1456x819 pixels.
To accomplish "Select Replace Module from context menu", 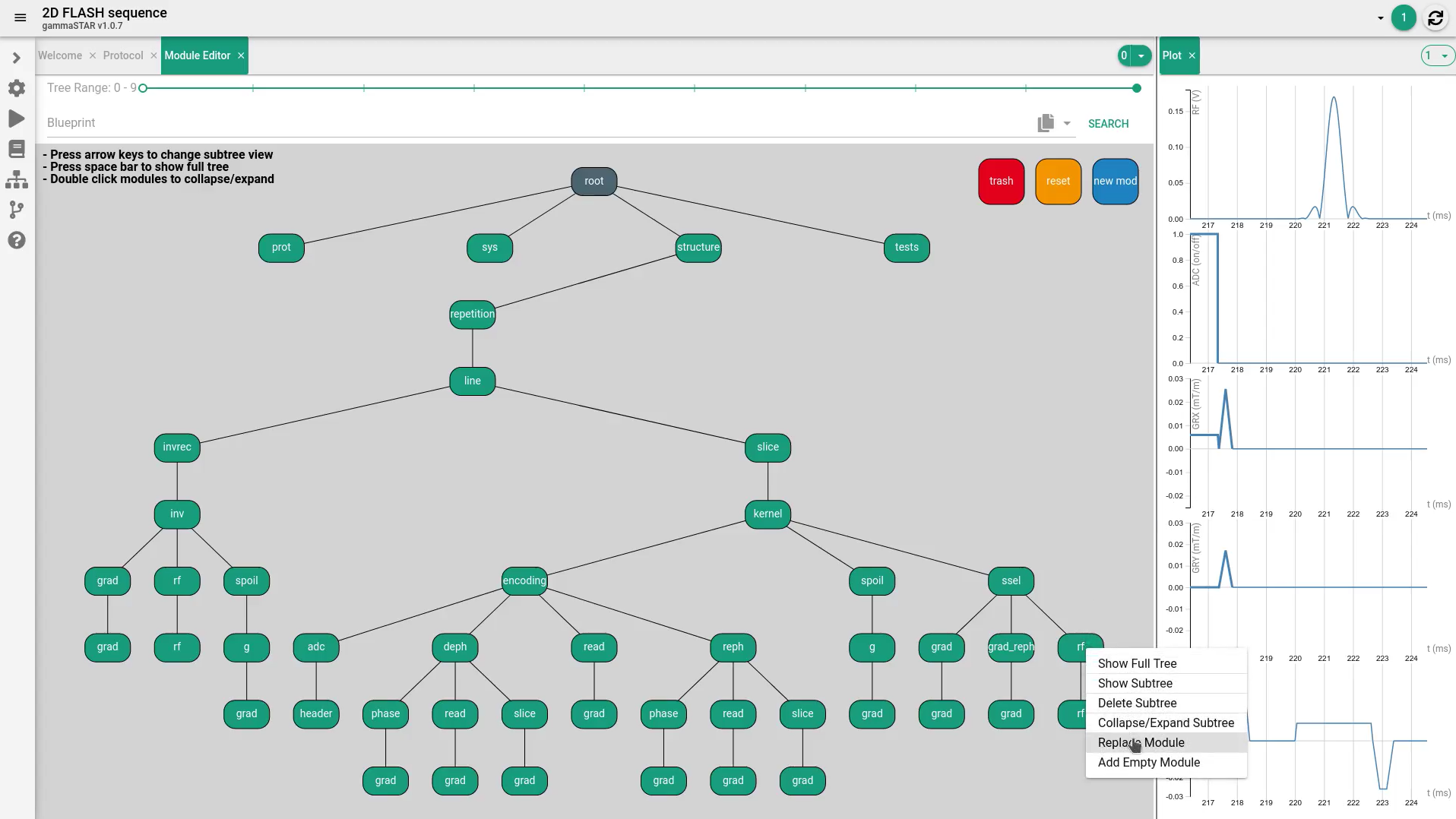I will point(1141,743).
